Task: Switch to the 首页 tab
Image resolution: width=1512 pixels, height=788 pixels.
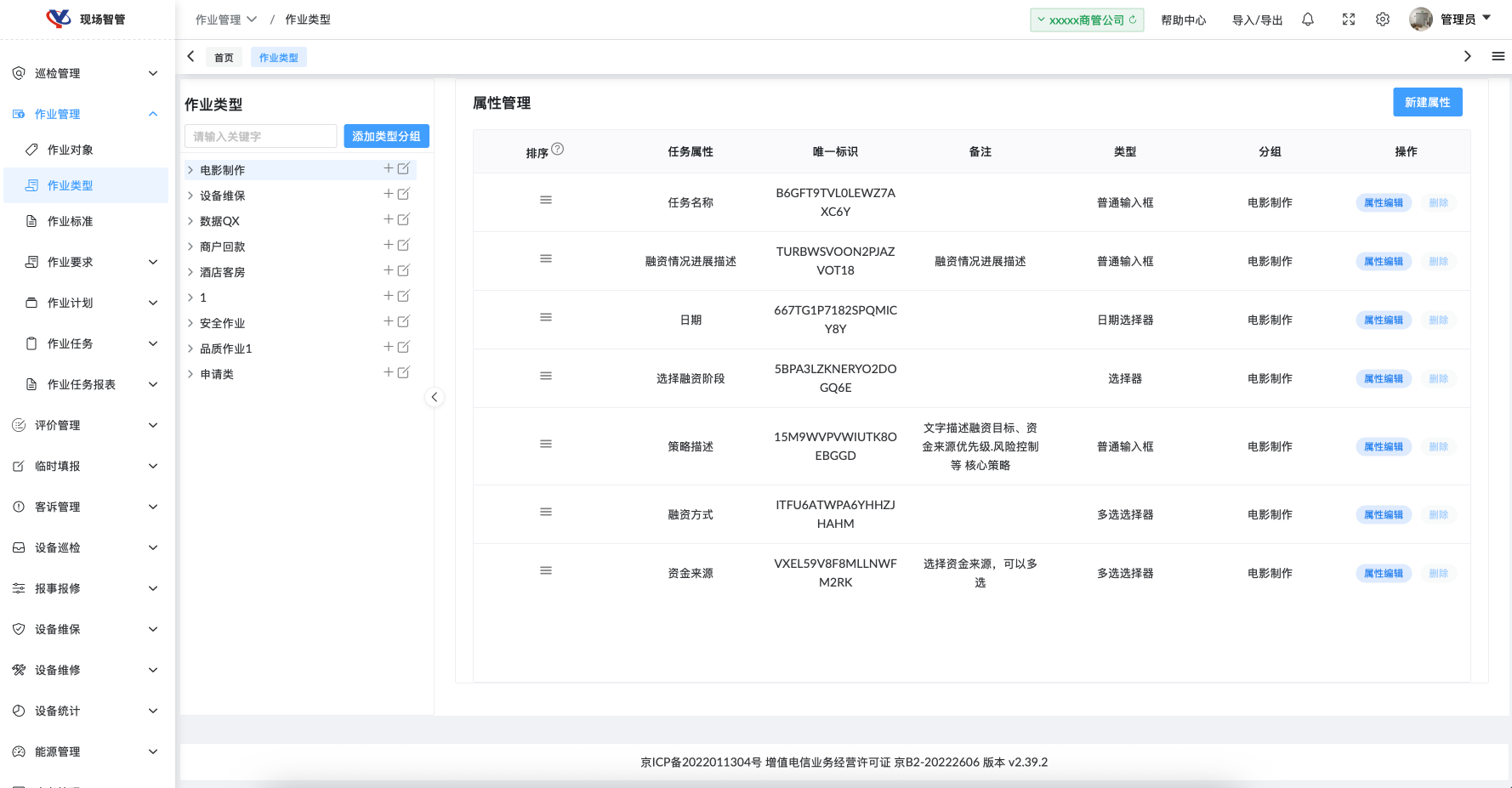Action: [x=224, y=57]
